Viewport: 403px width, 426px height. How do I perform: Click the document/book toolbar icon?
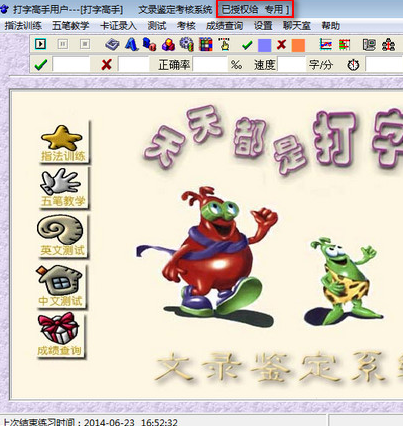tap(369, 45)
